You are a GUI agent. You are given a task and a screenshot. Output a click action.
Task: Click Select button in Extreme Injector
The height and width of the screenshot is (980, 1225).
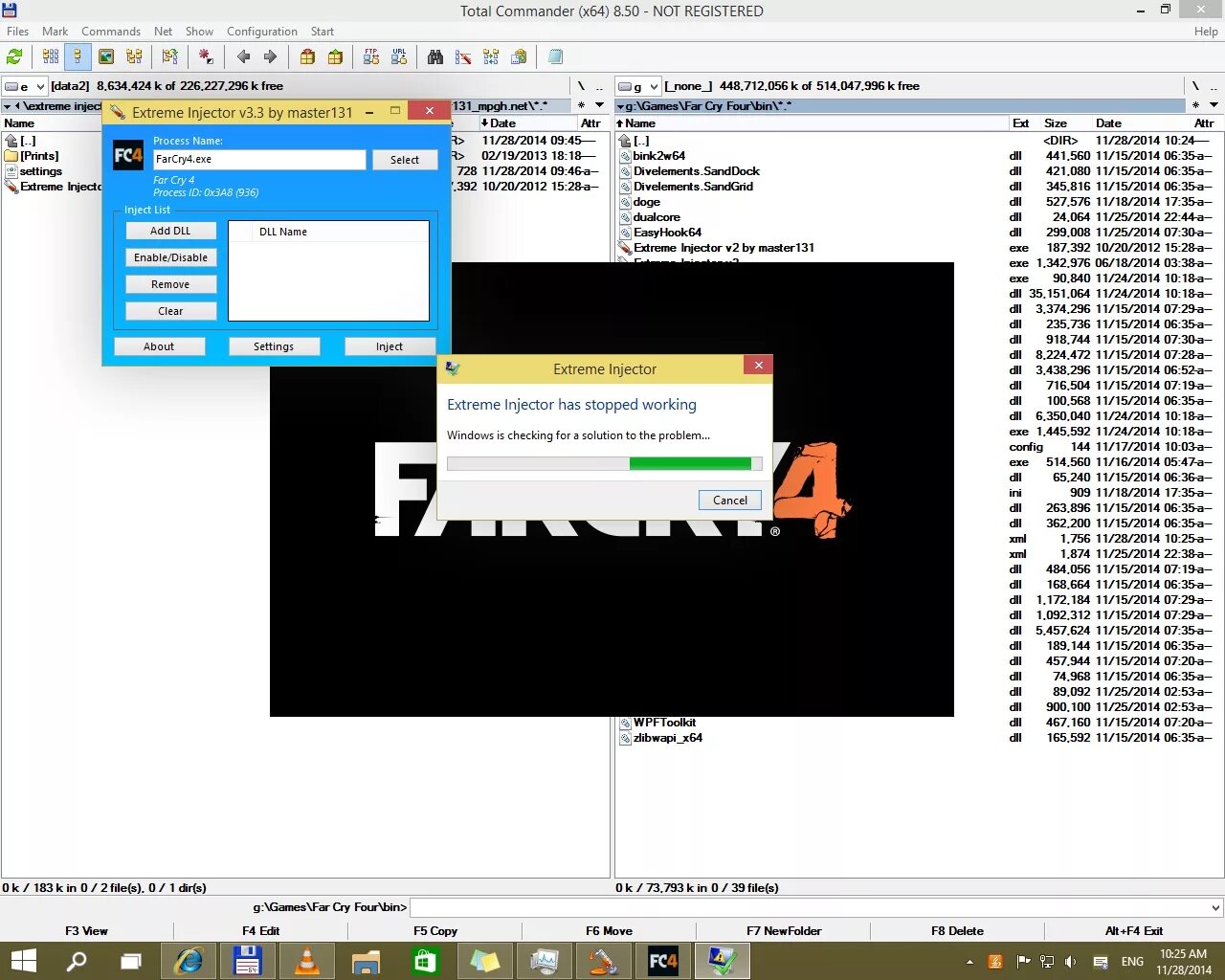point(405,160)
